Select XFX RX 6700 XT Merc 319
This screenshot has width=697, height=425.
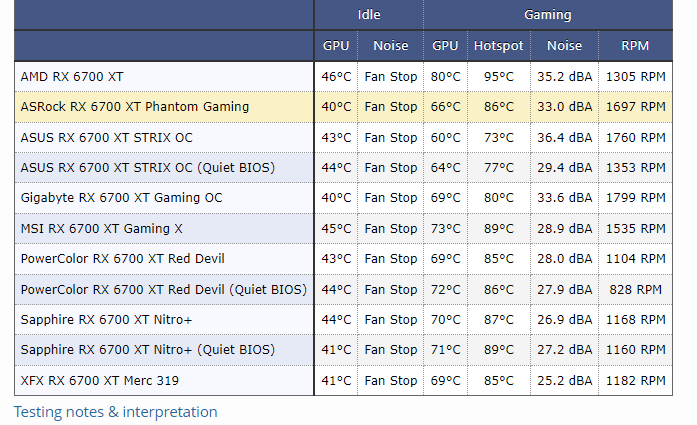(102, 380)
